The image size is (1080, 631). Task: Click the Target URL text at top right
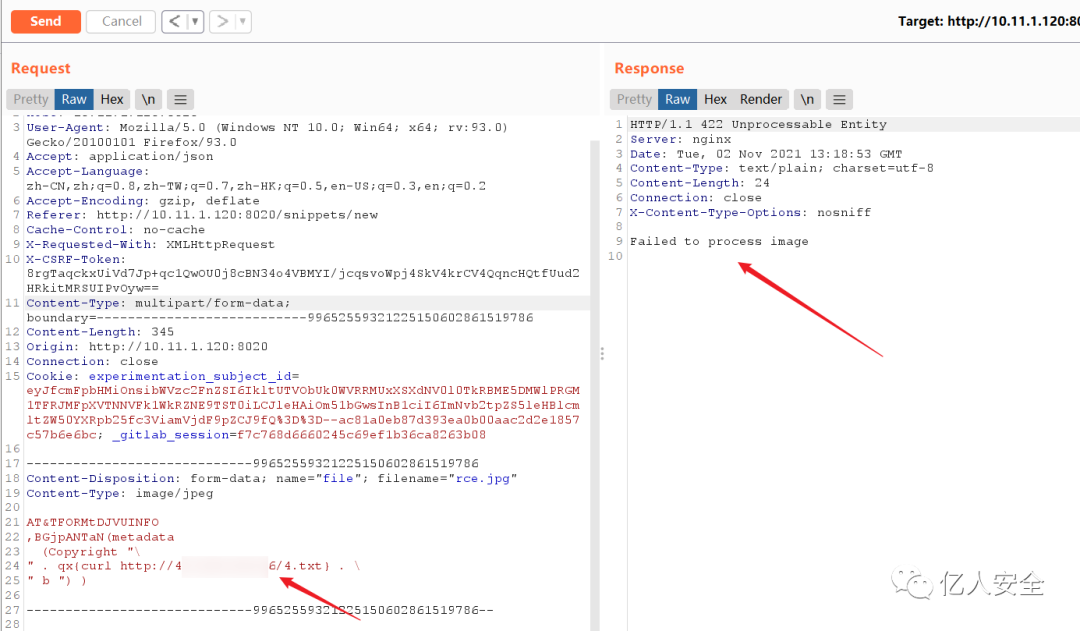click(x=988, y=21)
